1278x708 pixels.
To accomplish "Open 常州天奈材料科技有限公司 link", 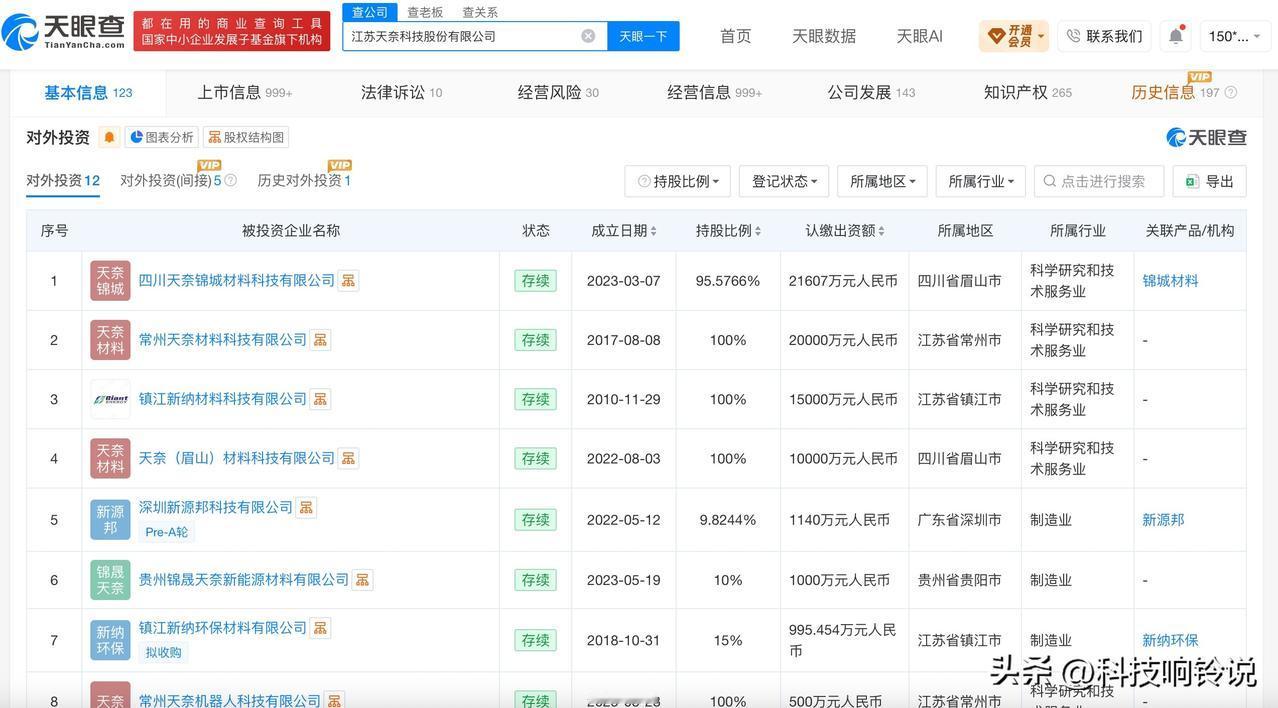I will [x=222, y=340].
